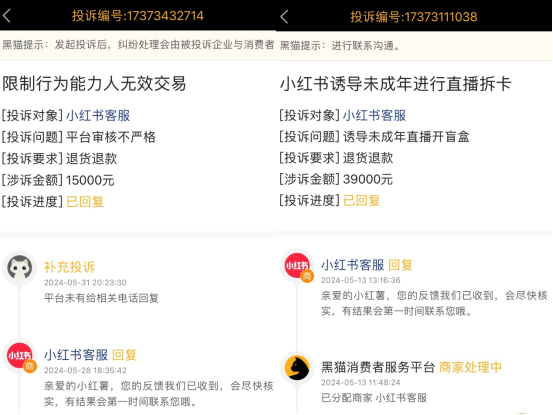This screenshot has height=415, width=553.
Task: Go back from complaint 17373432714
Action: (x=7, y=16)
